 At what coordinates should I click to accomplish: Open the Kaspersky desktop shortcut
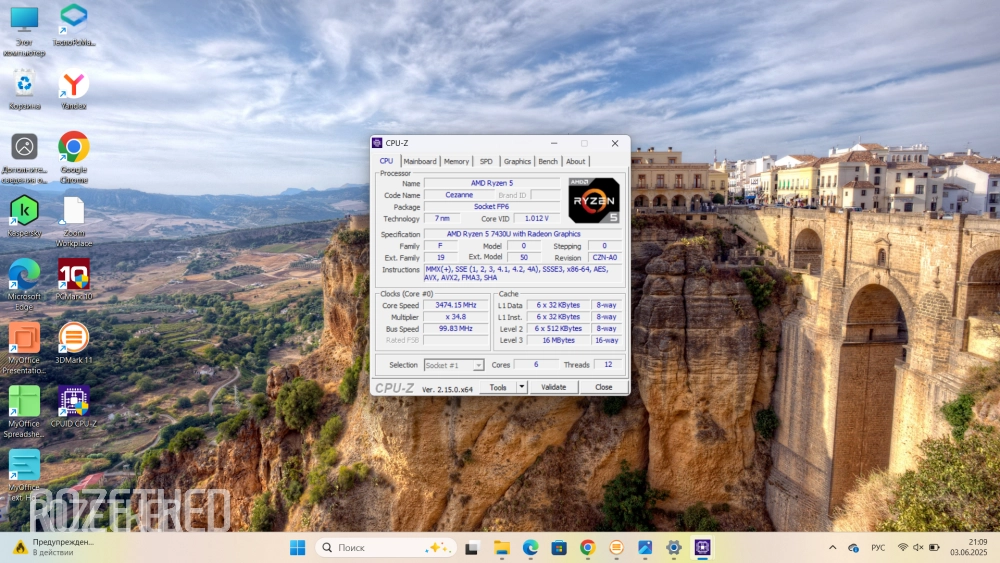[x=24, y=211]
